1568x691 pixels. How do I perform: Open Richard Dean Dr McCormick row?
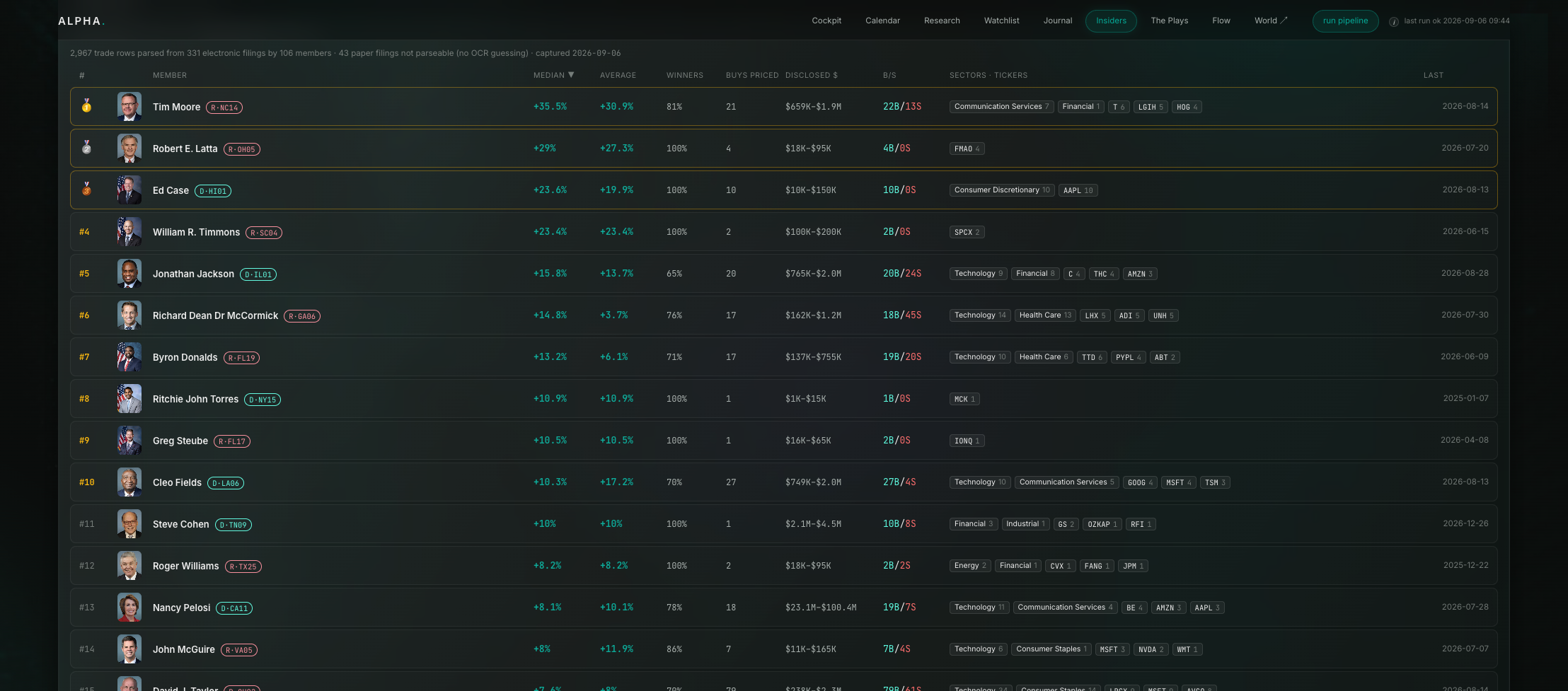[784, 315]
